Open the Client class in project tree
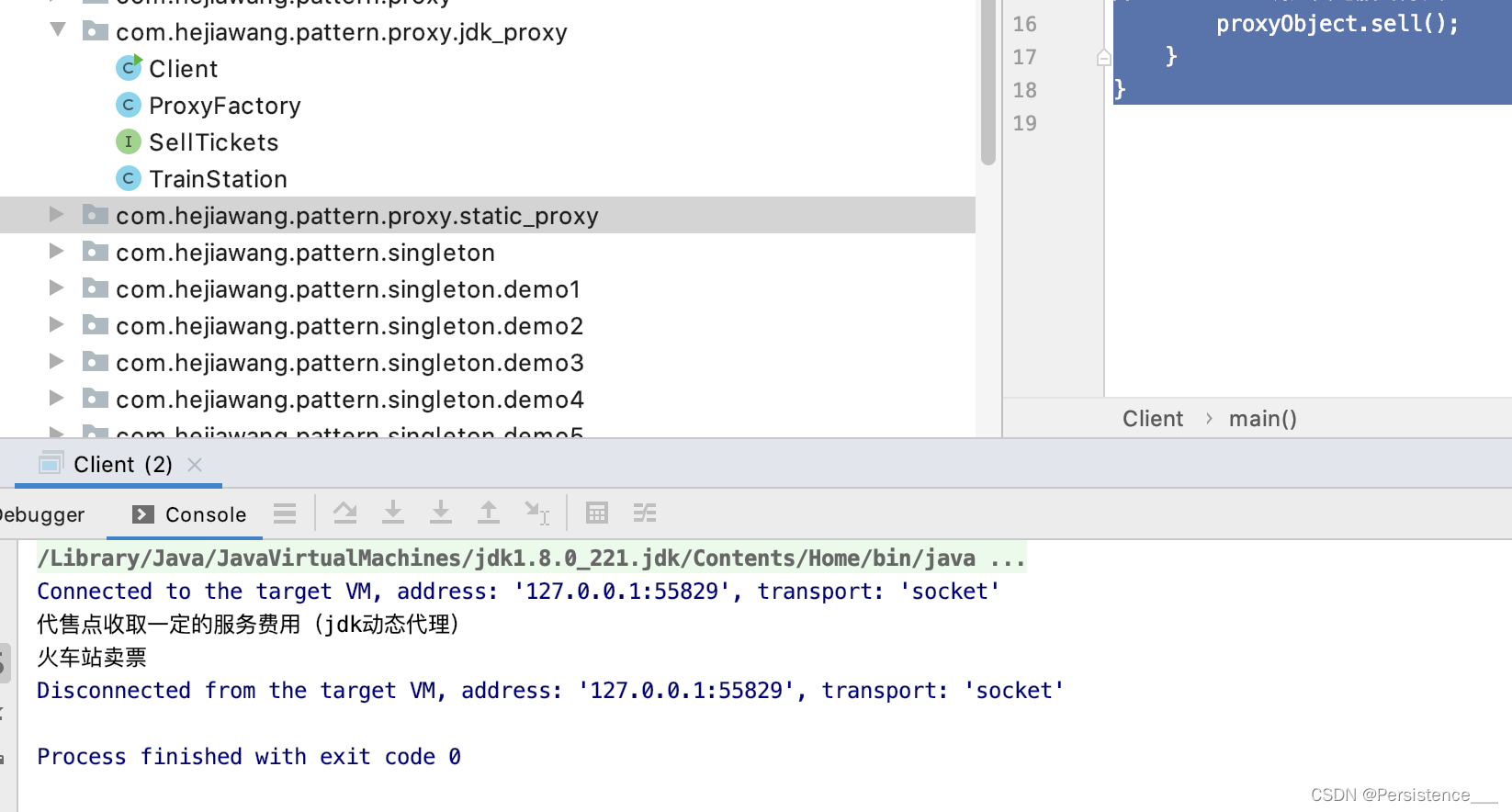The width and height of the screenshot is (1512, 812). (x=184, y=69)
